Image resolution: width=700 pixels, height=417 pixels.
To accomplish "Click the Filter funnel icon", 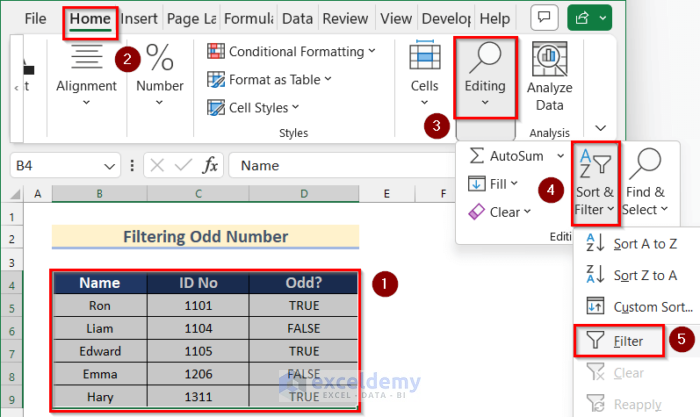I will 595,340.
